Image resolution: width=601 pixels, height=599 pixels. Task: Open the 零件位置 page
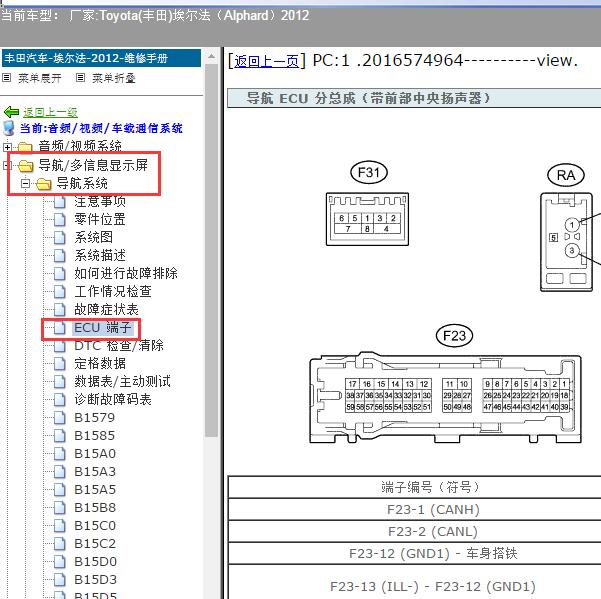(100, 220)
